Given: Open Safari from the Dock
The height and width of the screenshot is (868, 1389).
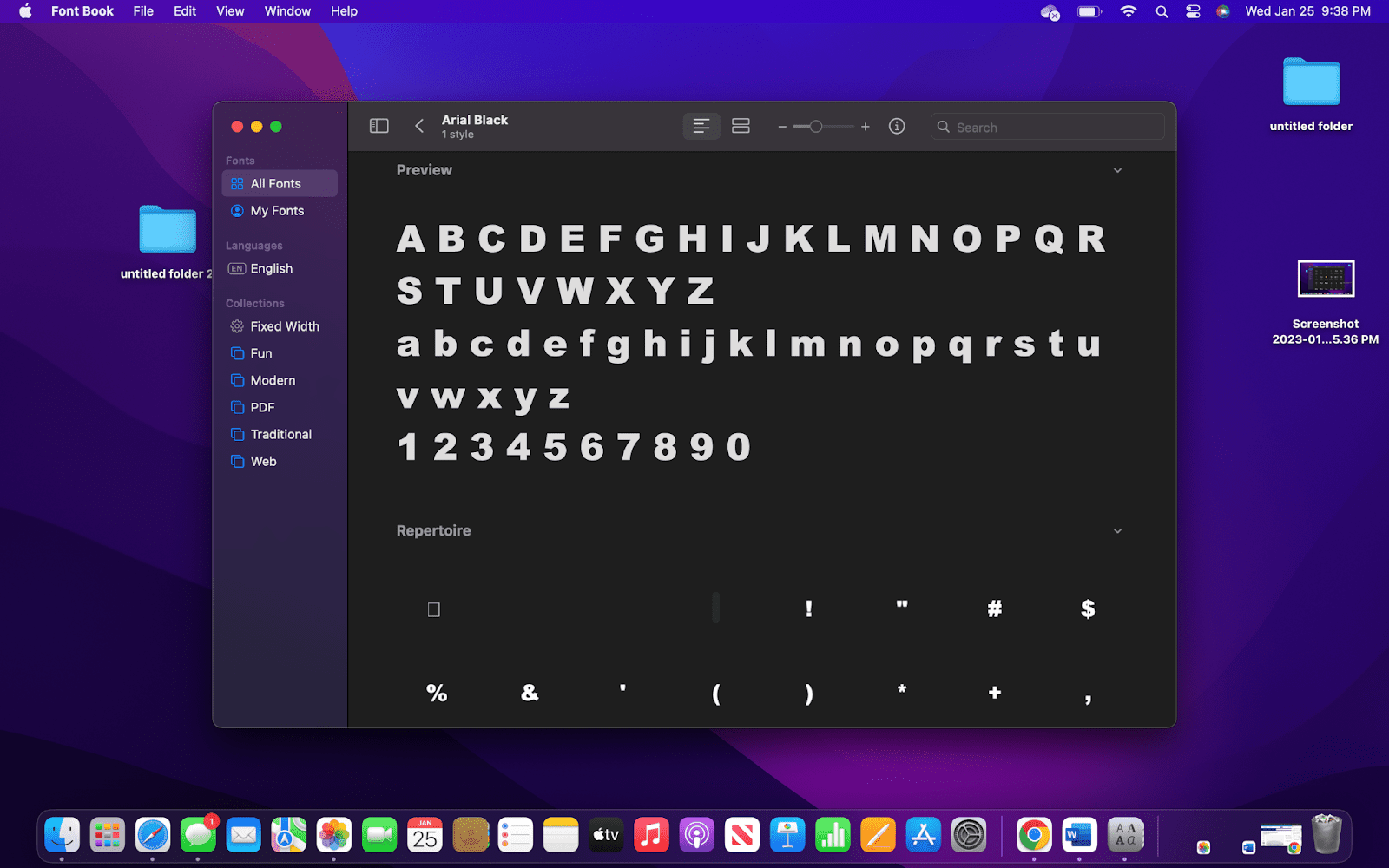Looking at the screenshot, I should tap(153, 835).
